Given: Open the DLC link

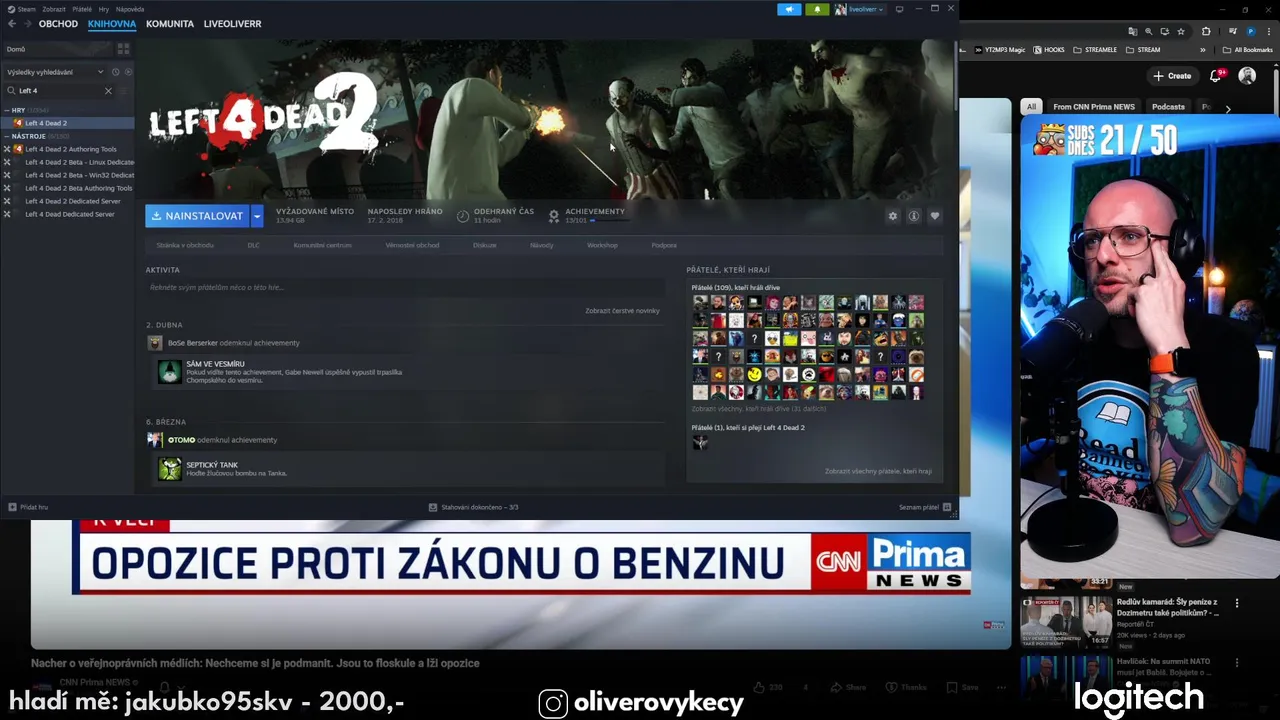Looking at the screenshot, I should [x=253, y=245].
